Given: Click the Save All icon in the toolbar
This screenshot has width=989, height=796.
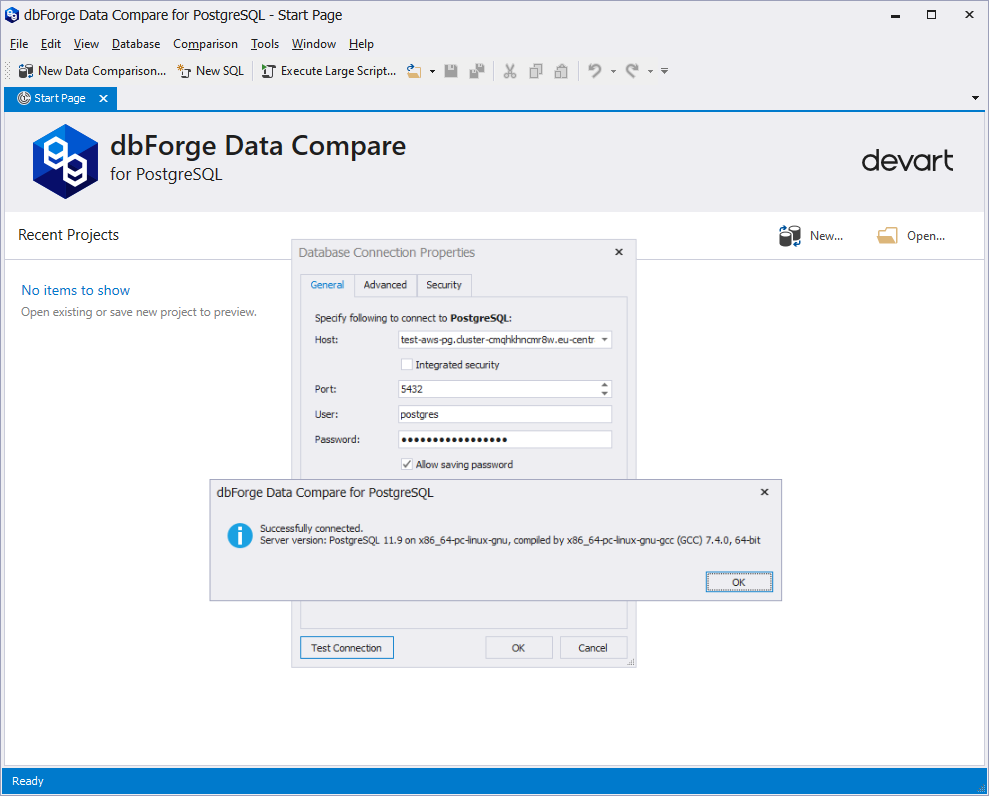Looking at the screenshot, I should point(477,71).
